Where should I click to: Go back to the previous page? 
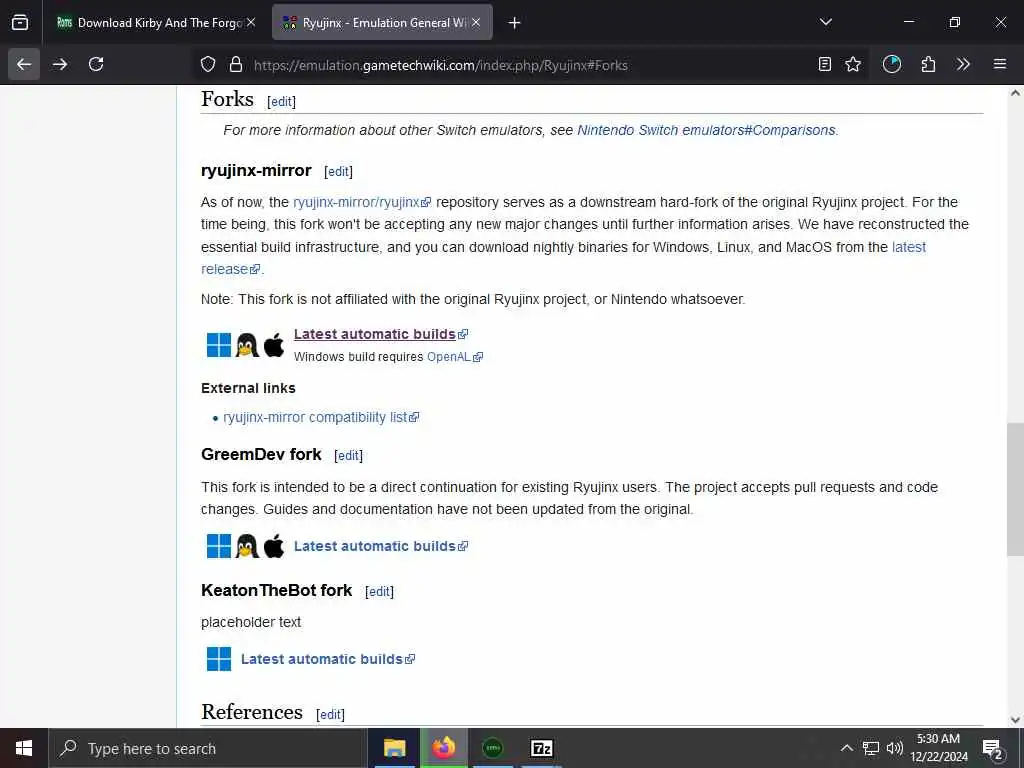click(x=24, y=65)
